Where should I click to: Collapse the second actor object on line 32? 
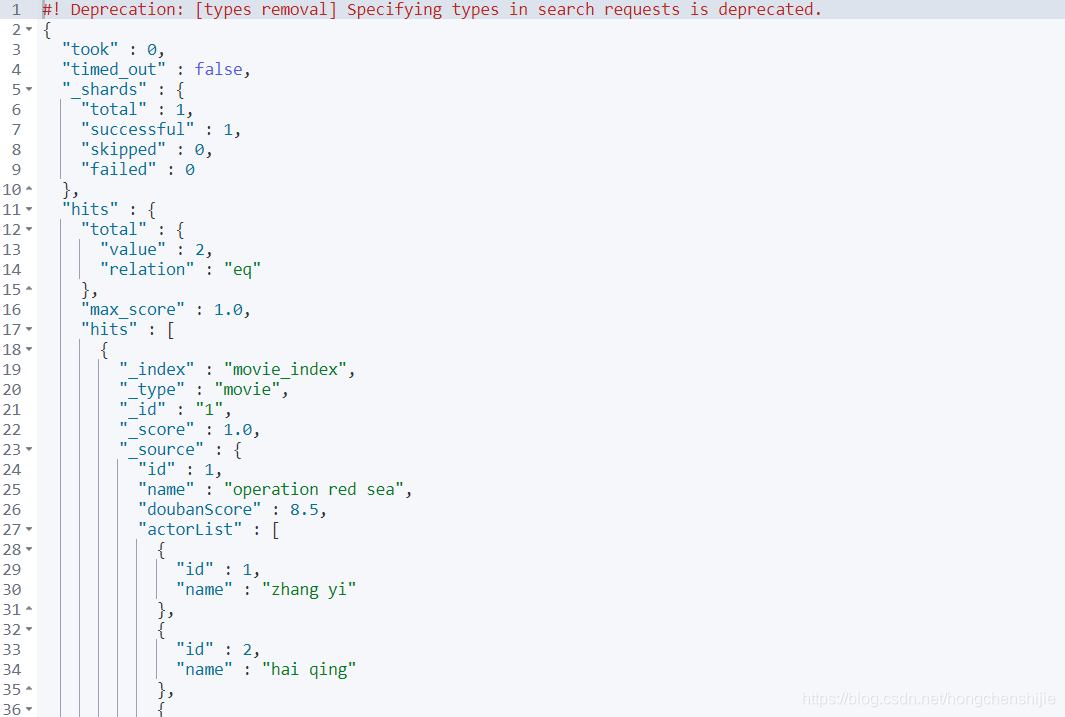(x=29, y=629)
